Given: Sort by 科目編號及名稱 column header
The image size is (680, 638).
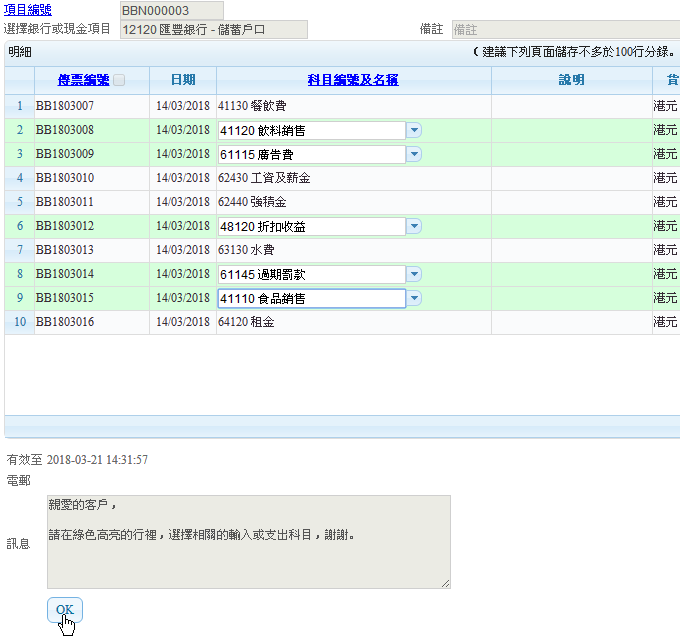Looking at the screenshot, I should coord(353,80).
